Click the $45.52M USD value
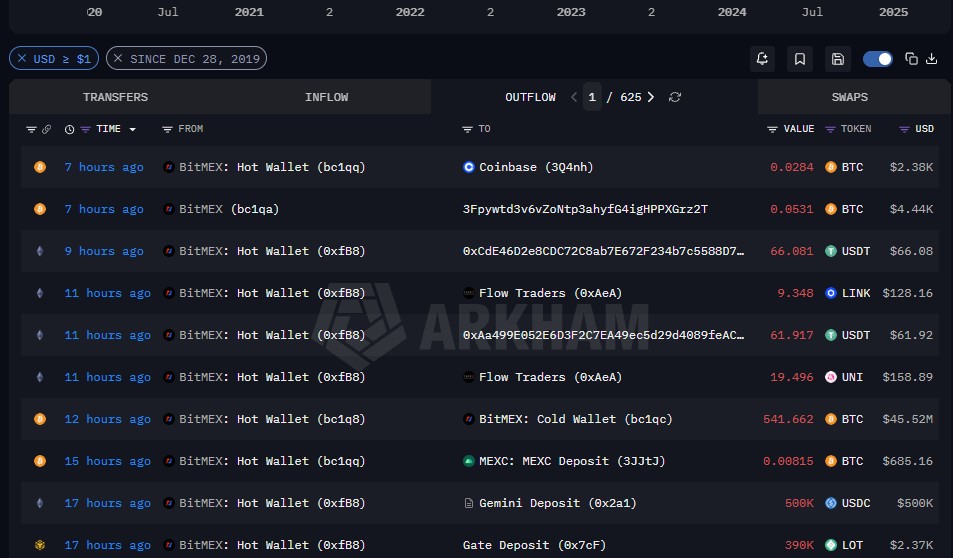953x558 pixels. pyautogui.click(x=907, y=419)
